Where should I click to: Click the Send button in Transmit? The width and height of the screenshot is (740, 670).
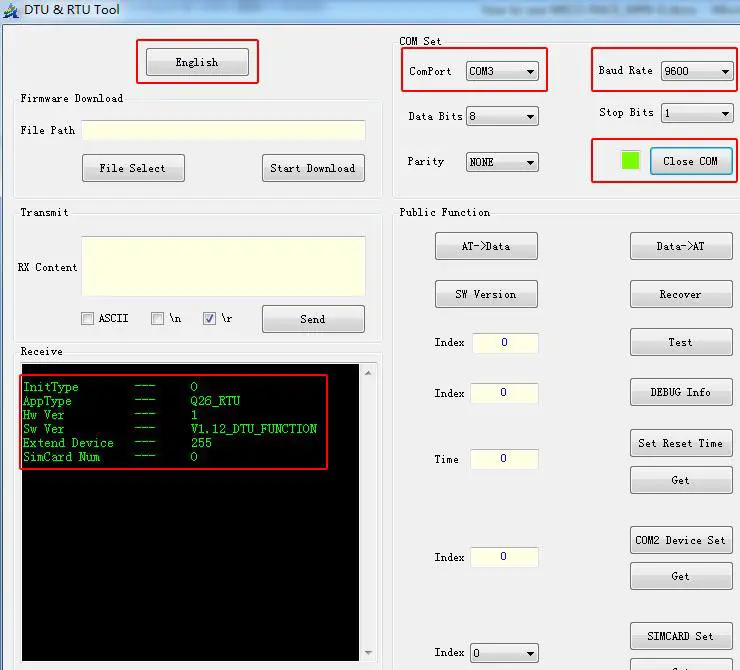point(313,319)
